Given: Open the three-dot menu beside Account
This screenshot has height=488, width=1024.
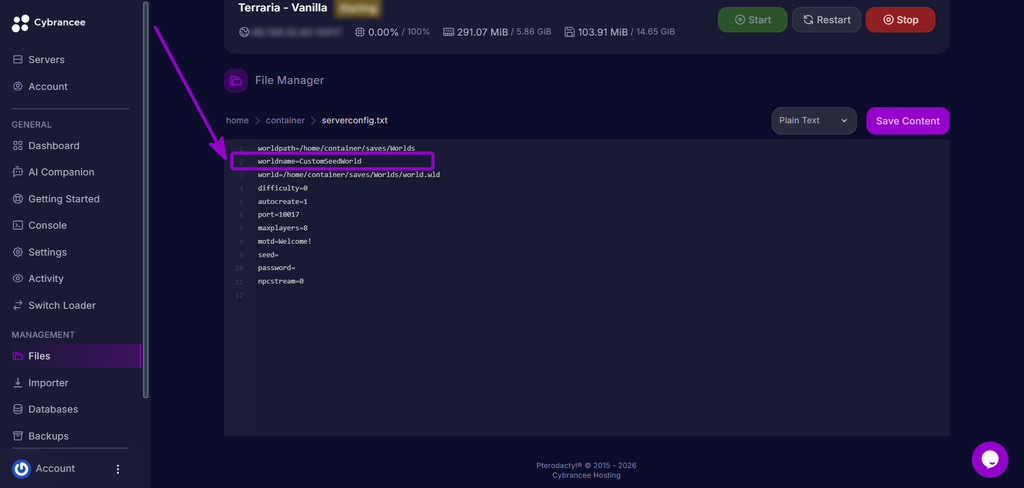Looking at the screenshot, I should [x=118, y=469].
